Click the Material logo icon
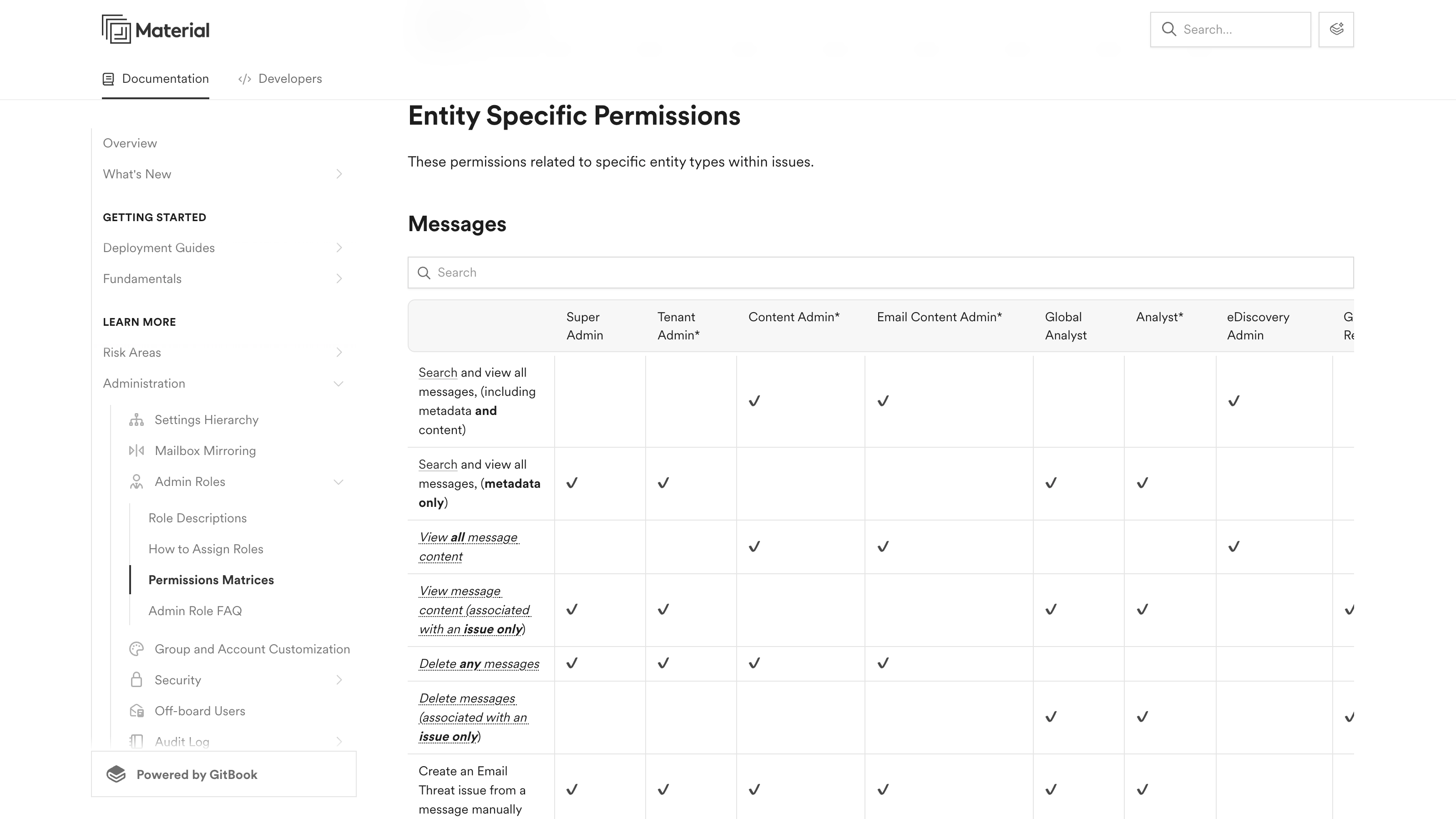The height and width of the screenshot is (819, 1456). (116, 30)
